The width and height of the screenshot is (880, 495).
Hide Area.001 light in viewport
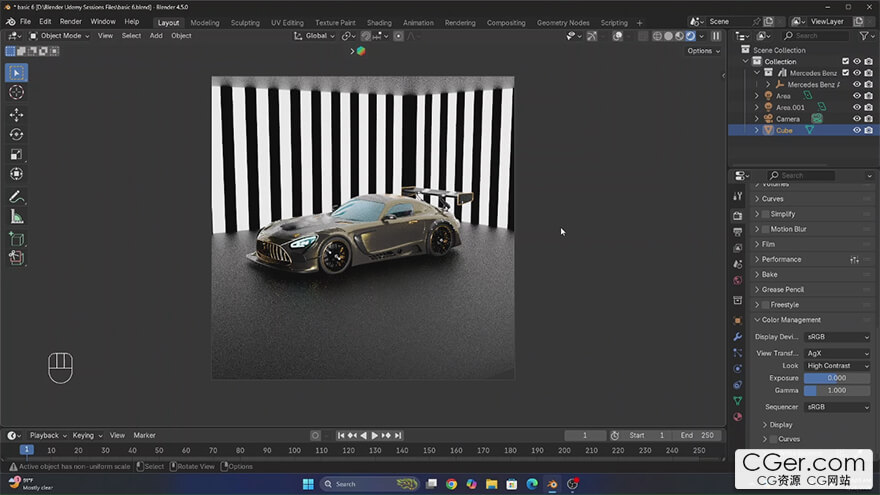tap(856, 107)
